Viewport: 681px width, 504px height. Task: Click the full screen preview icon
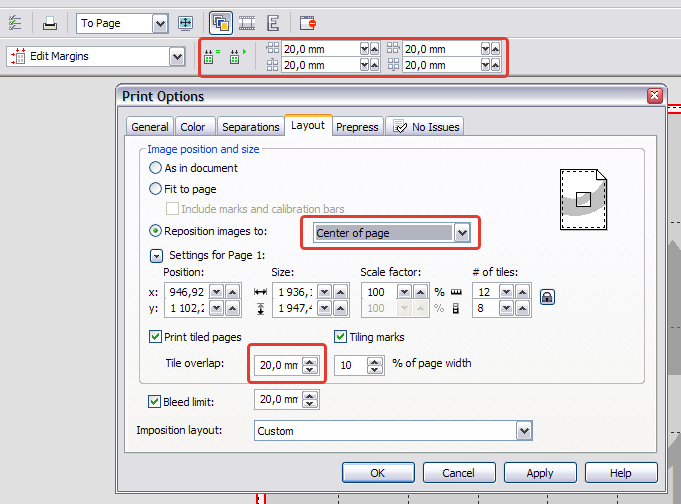click(x=185, y=23)
